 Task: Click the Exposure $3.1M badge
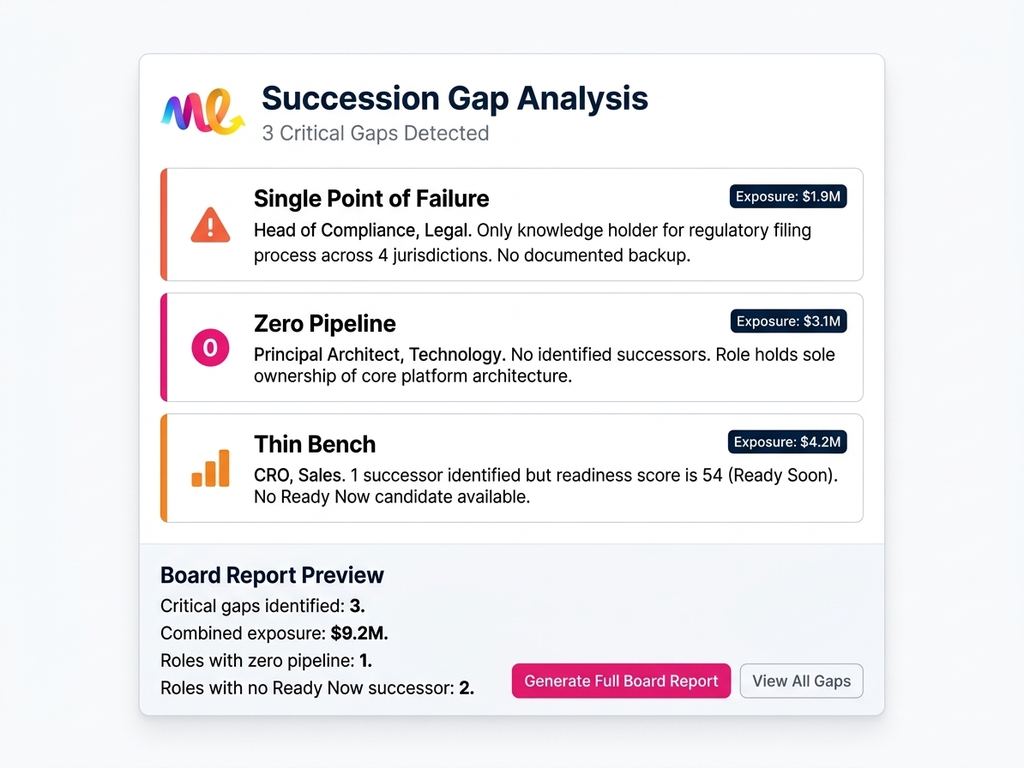(x=788, y=321)
